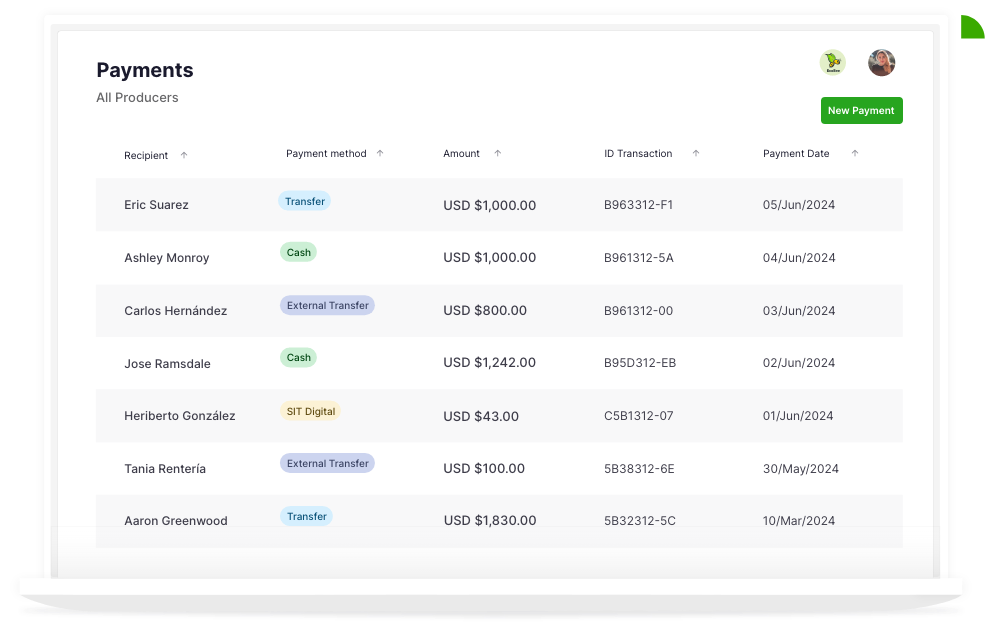Click the External Transfer badge for Tania Rentería
Viewport: 985px width, 626px height.
[x=327, y=463]
